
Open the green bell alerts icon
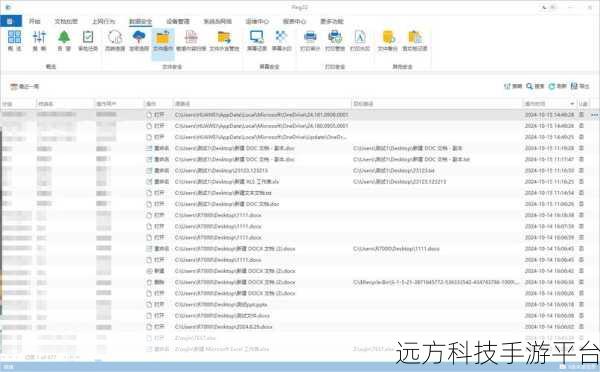64,41
